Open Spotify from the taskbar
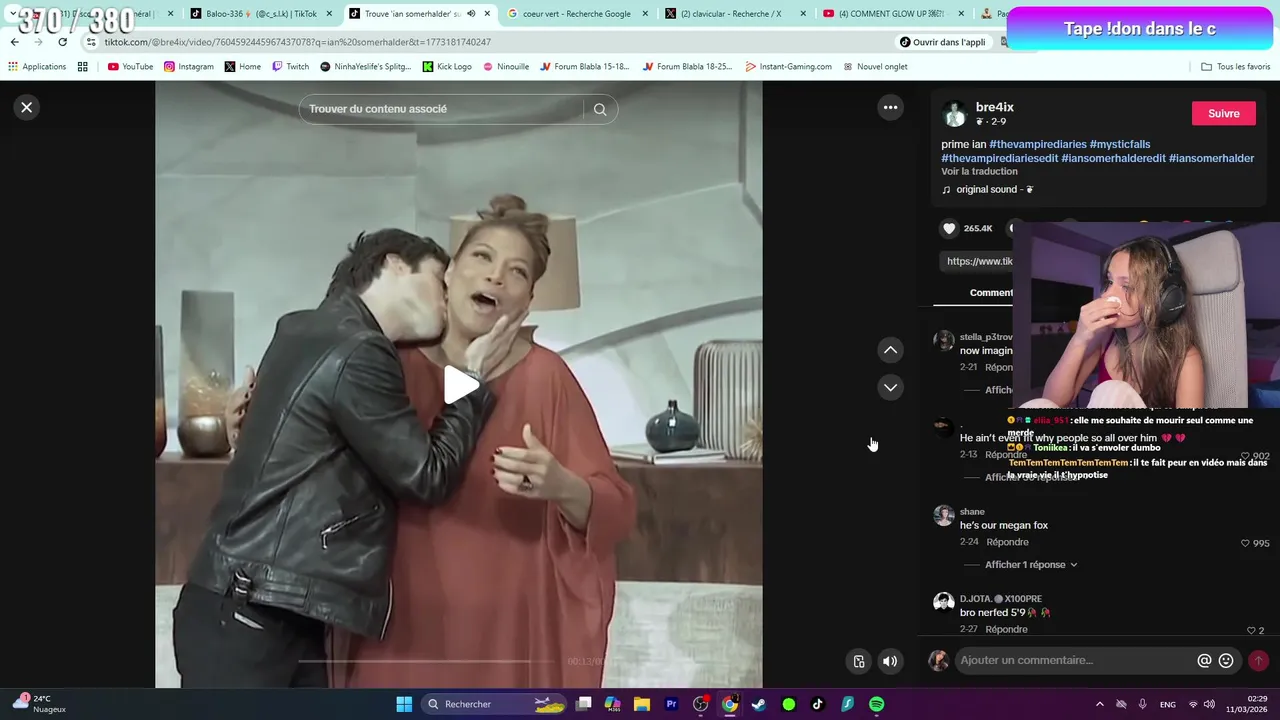Screen dimensions: 1280x720 pyautogui.click(x=876, y=704)
